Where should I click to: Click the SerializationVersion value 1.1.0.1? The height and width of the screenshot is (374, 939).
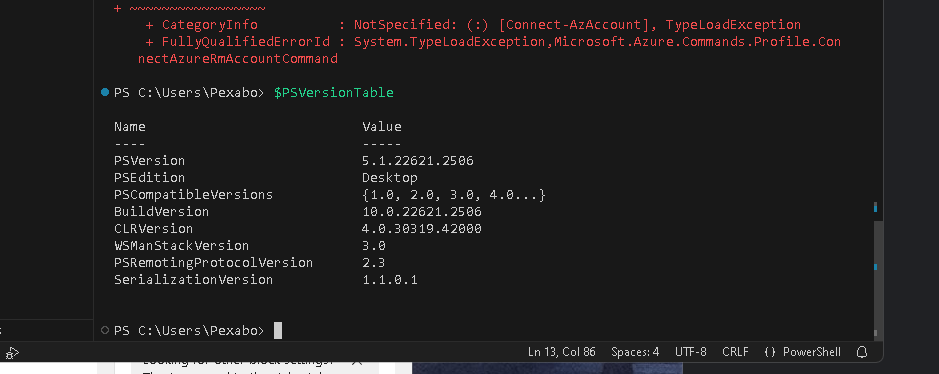pyautogui.click(x=390, y=279)
